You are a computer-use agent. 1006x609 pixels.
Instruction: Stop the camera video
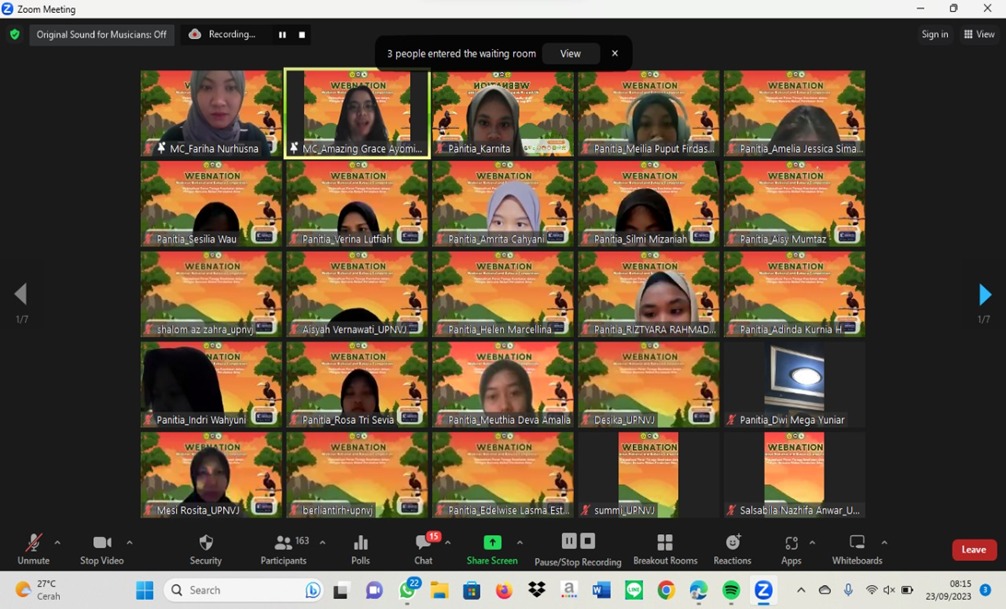click(101, 548)
